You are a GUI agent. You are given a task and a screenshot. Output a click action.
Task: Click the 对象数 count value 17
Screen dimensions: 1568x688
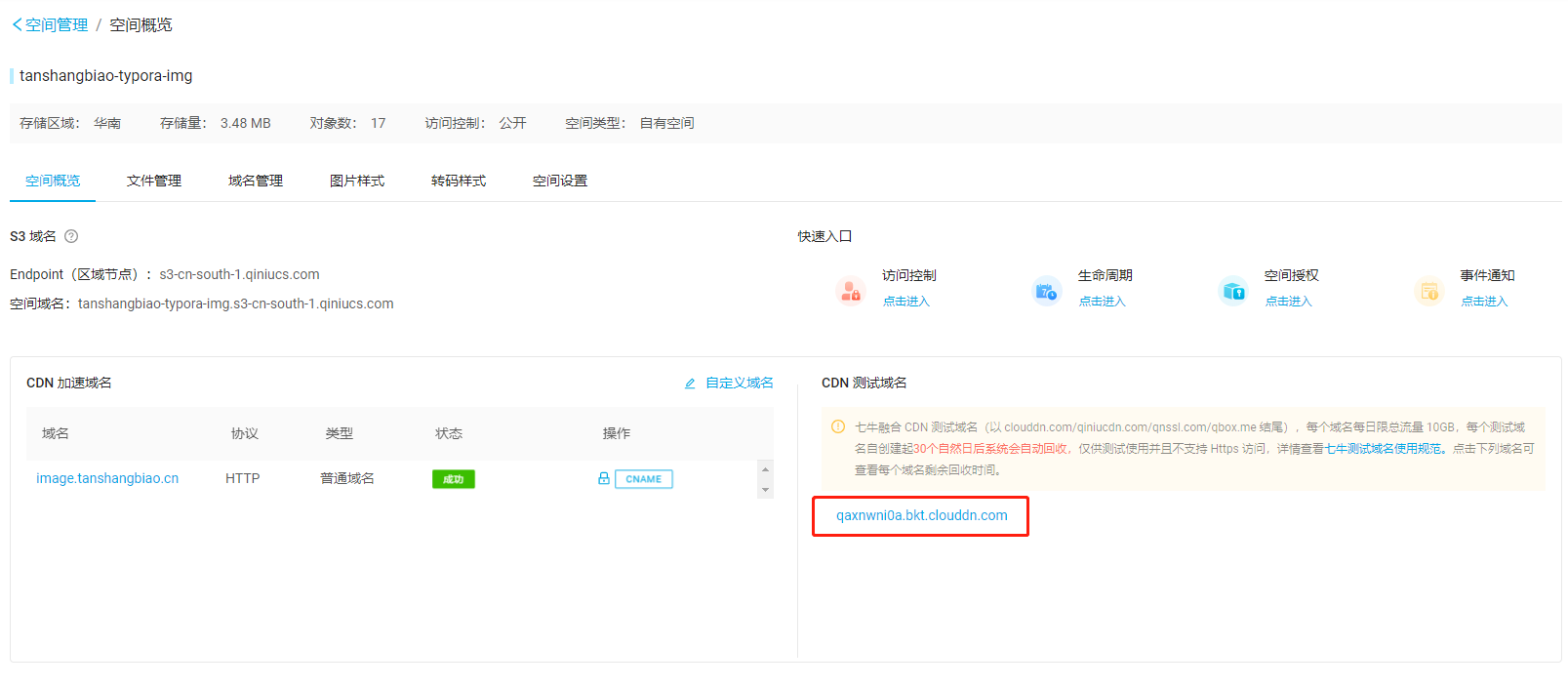[x=379, y=123]
